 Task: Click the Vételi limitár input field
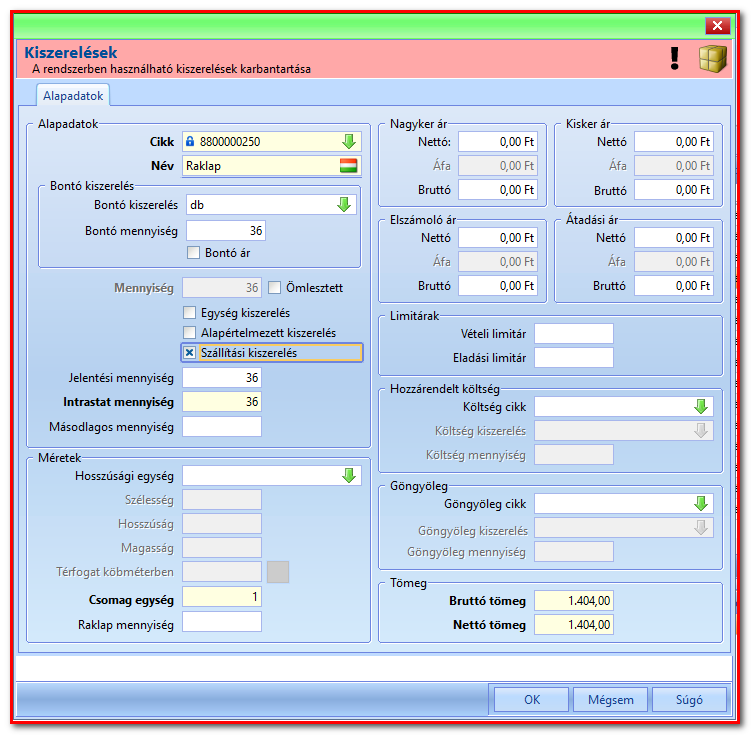click(x=573, y=333)
